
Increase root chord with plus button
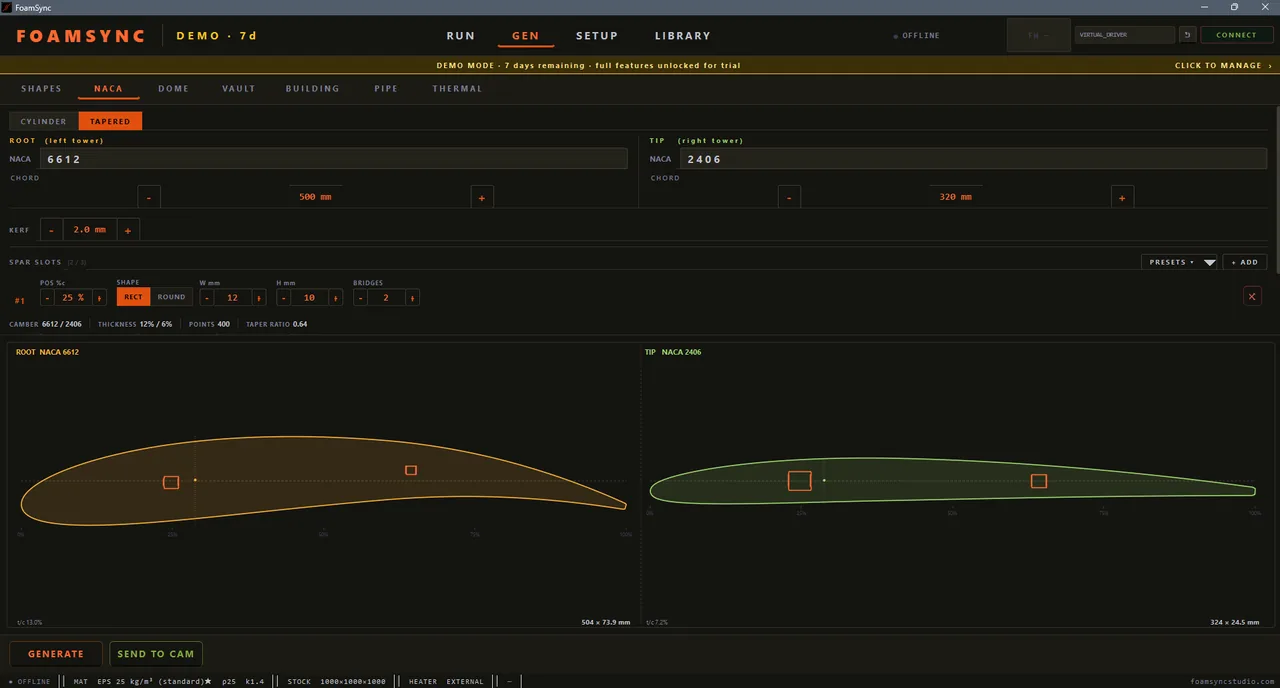[481, 197]
